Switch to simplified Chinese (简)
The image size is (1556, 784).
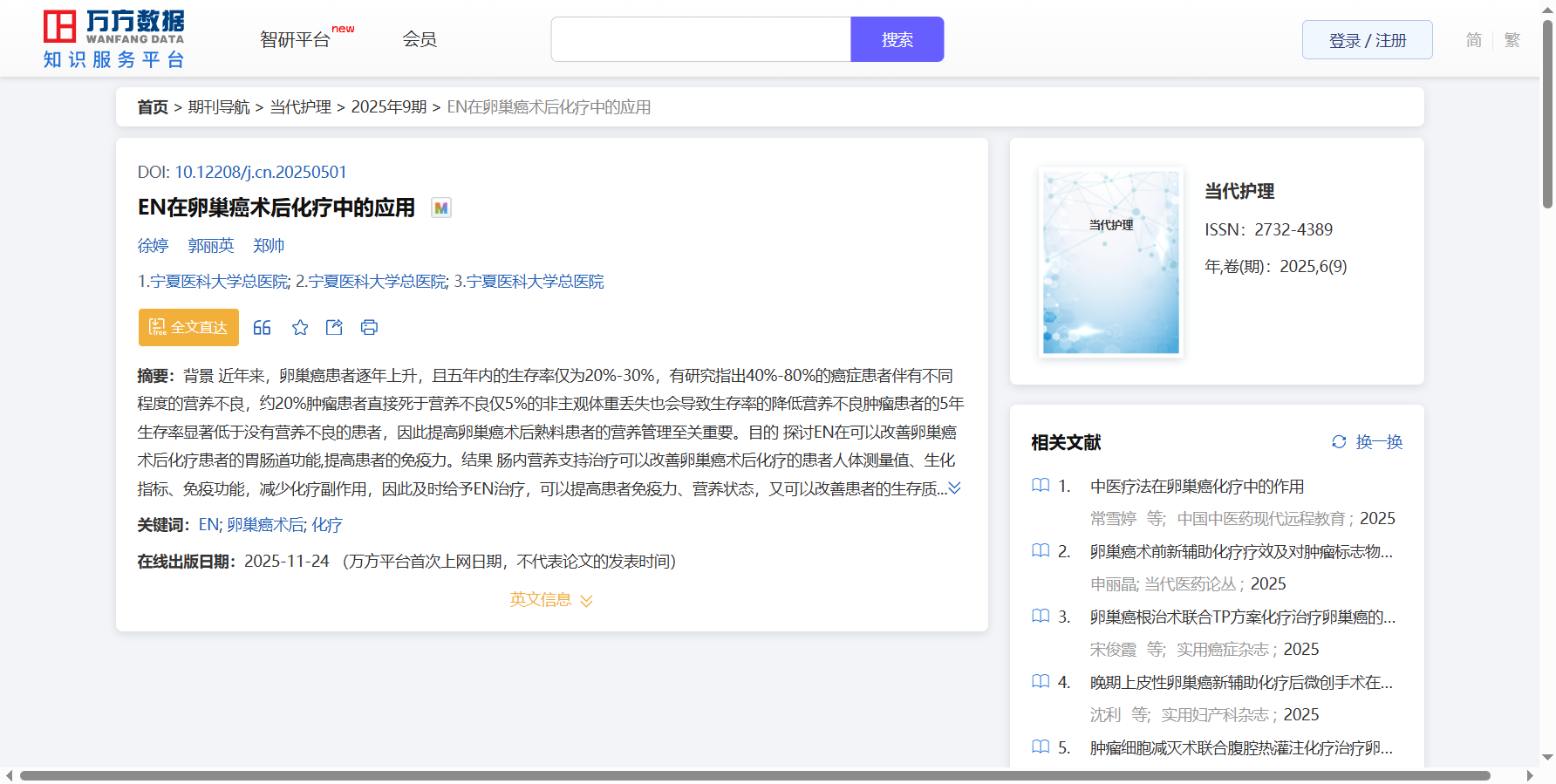1473,40
